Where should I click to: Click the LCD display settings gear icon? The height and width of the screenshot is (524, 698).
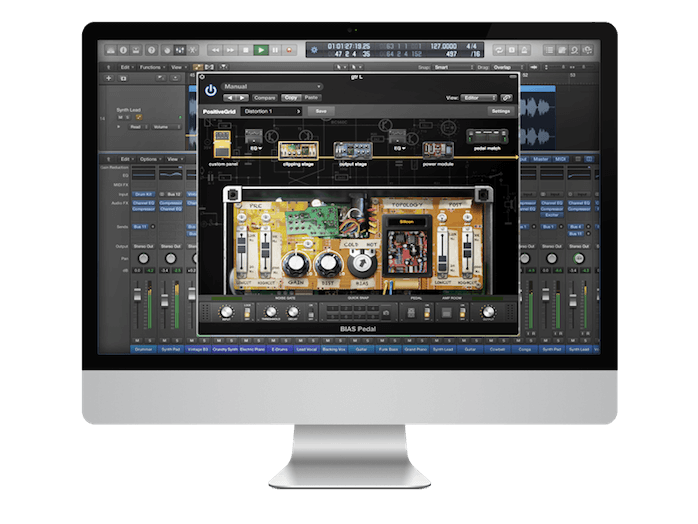point(314,50)
